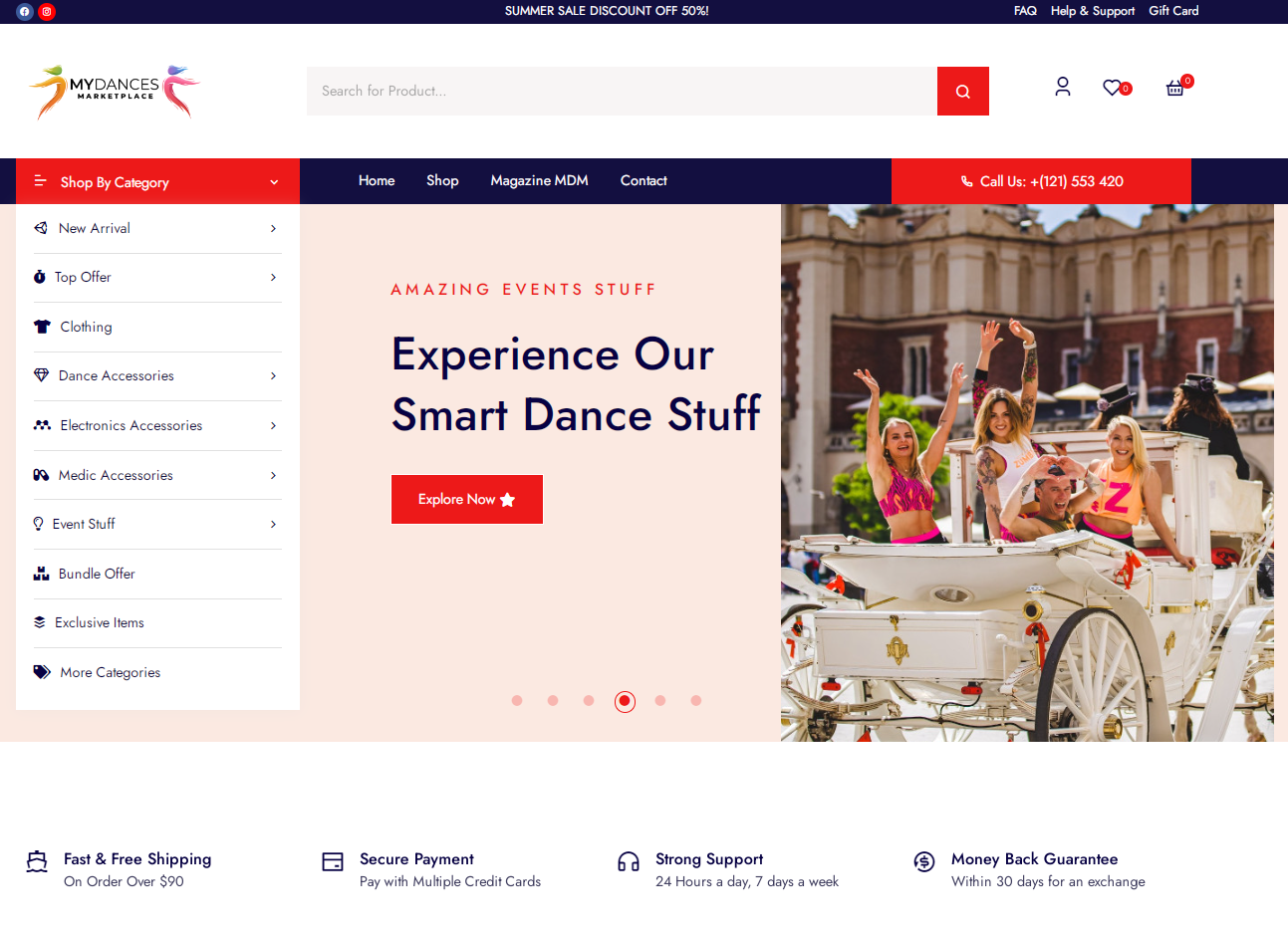Click the Clothing t-shirt icon
The height and width of the screenshot is (939, 1288).
click(x=42, y=327)
